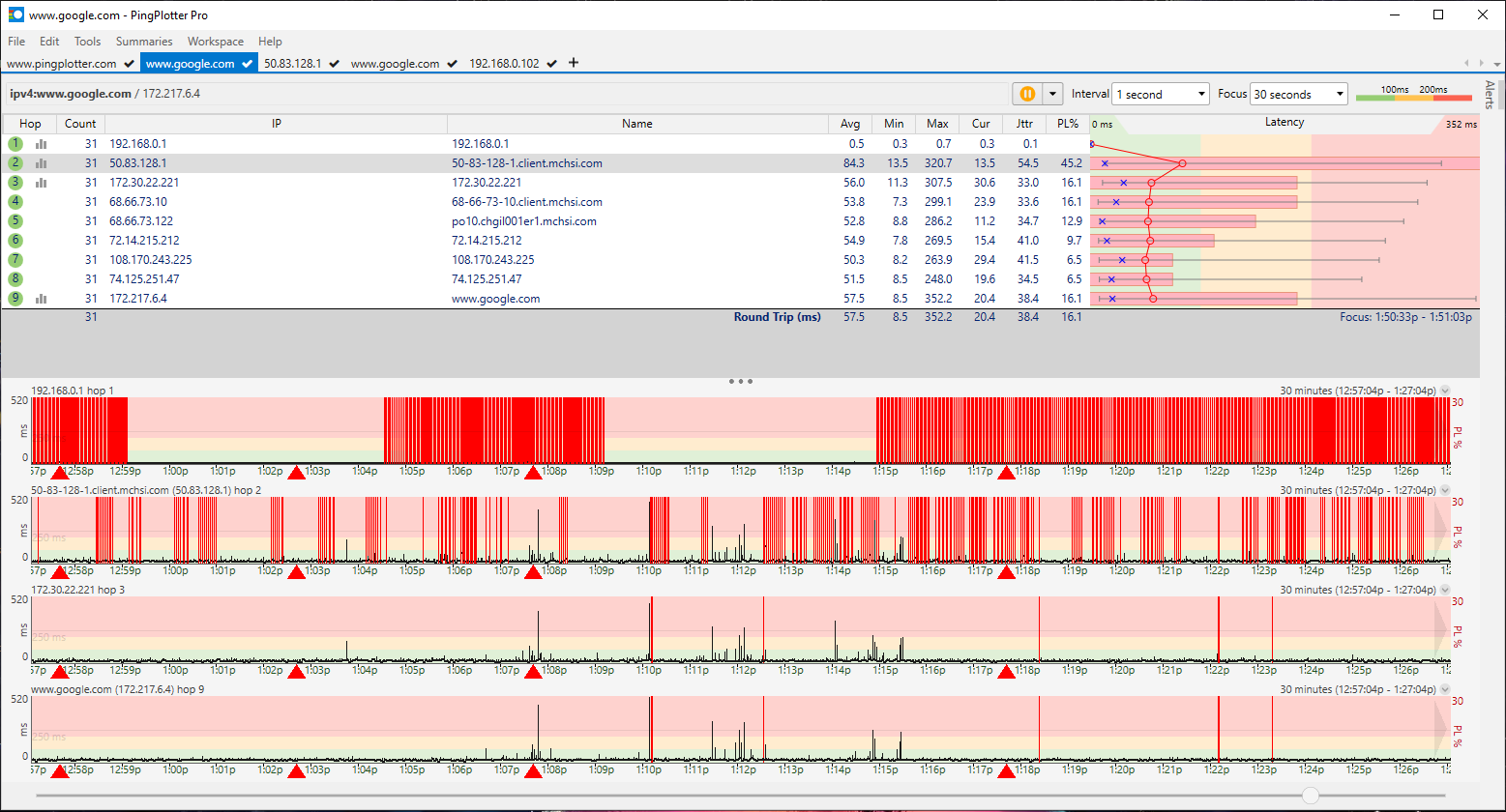Sort by the PL% column header
Viewport: 1506px width, 812px height.
pos(1068,124)
